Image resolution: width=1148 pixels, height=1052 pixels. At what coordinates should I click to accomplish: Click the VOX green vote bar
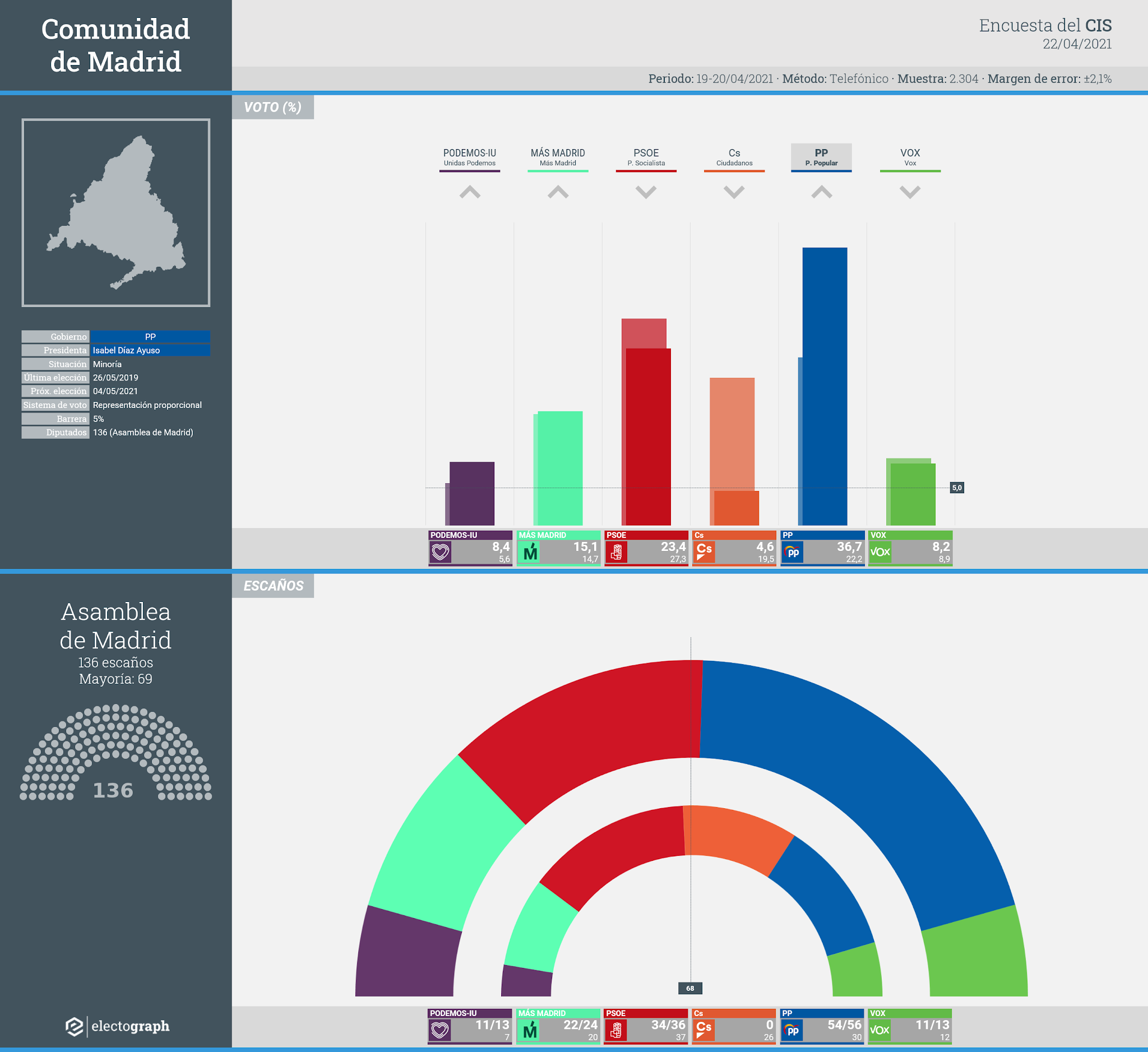(913, 494)
